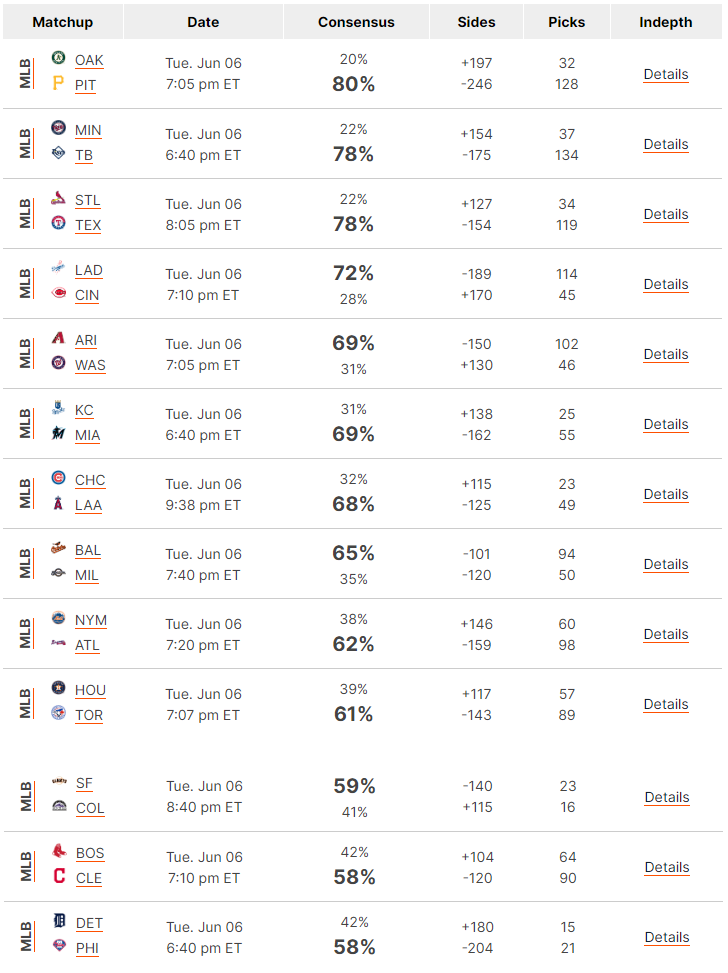Click the Chicago Cubs logo icon

pyautogui.click(x=58, y=479)
